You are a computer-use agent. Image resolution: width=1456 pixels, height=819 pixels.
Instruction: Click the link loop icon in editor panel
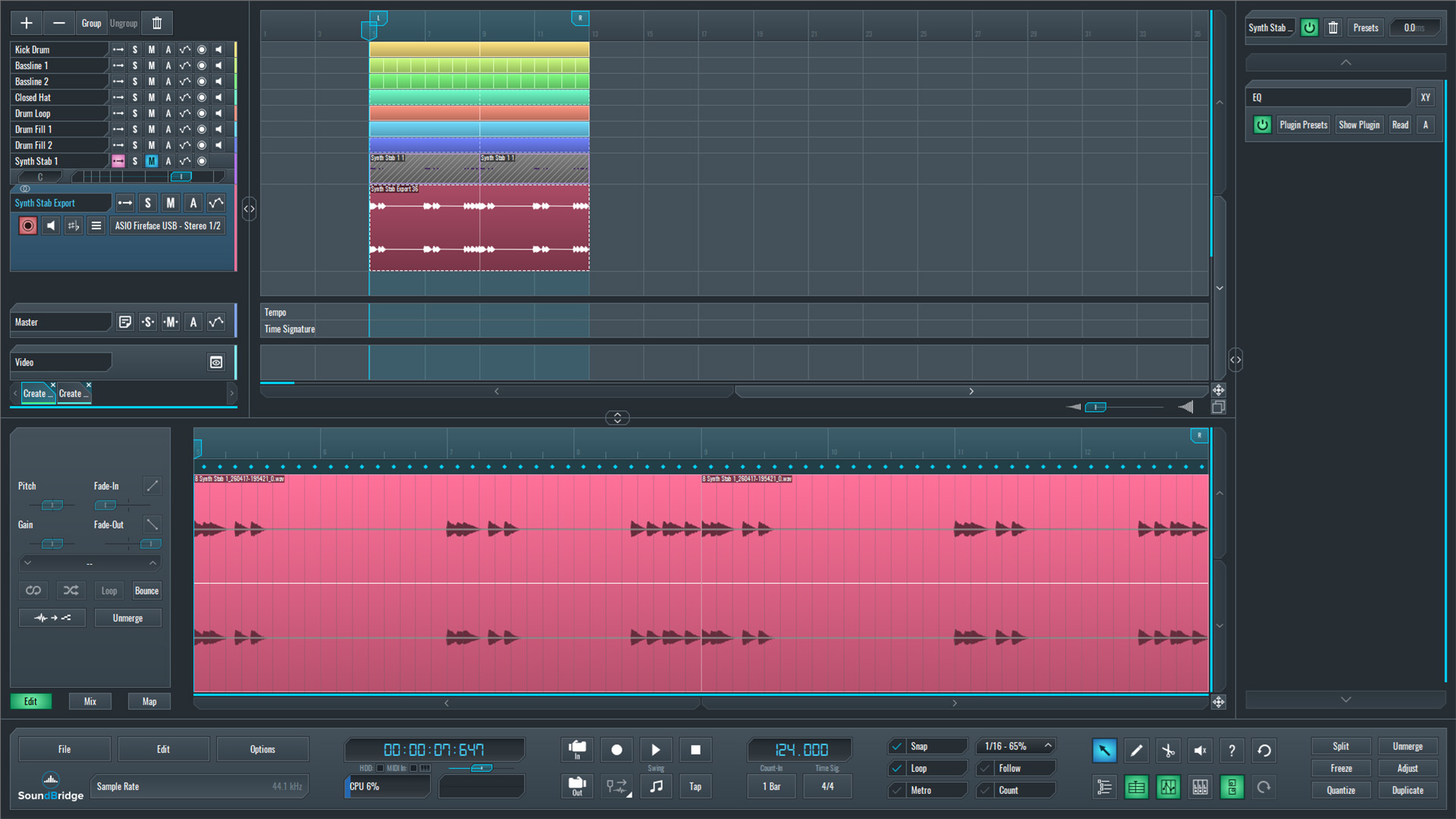(33, 591)
